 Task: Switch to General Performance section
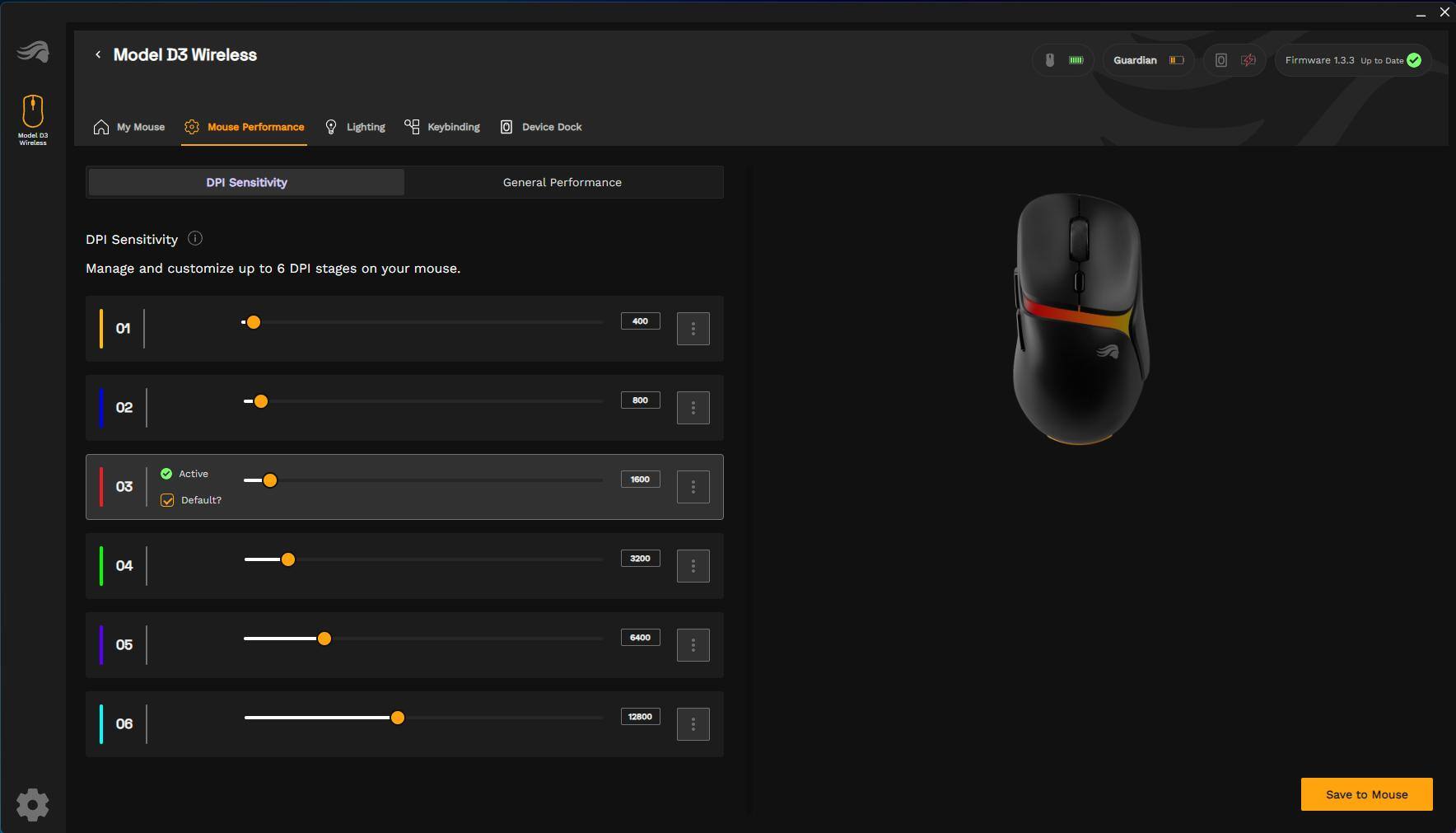click(x=562, y=182)
